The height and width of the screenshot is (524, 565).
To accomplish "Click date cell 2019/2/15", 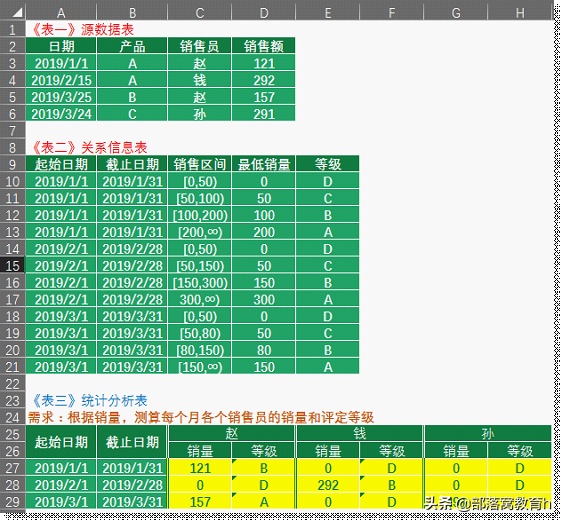I will pyautogui.click(x=61, y=80).
